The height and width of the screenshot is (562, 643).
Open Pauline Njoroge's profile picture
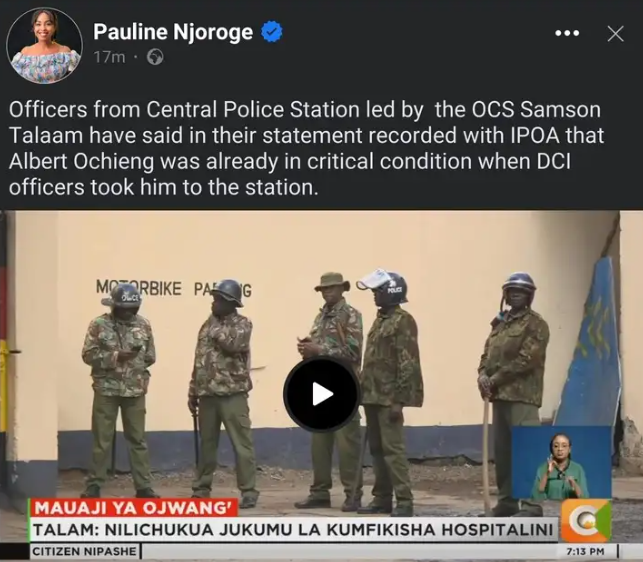[x=44, y=46]
